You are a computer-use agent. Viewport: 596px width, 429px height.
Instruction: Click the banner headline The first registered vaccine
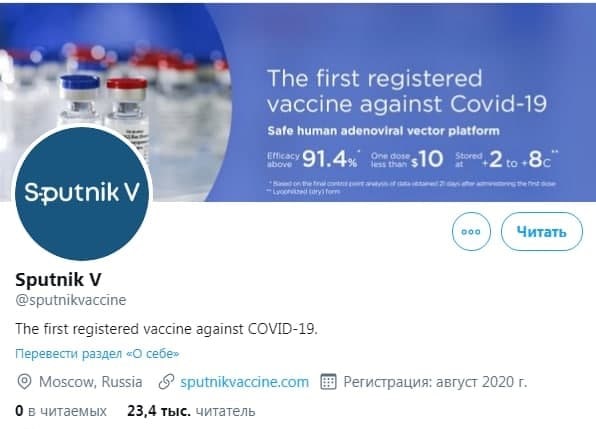[x=407, y=91]
